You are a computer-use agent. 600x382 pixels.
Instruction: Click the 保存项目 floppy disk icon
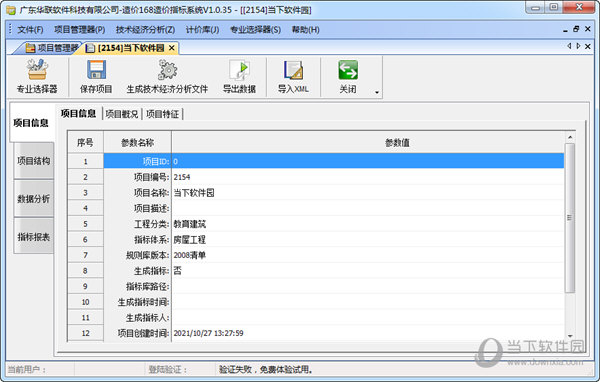coord(96,70)
